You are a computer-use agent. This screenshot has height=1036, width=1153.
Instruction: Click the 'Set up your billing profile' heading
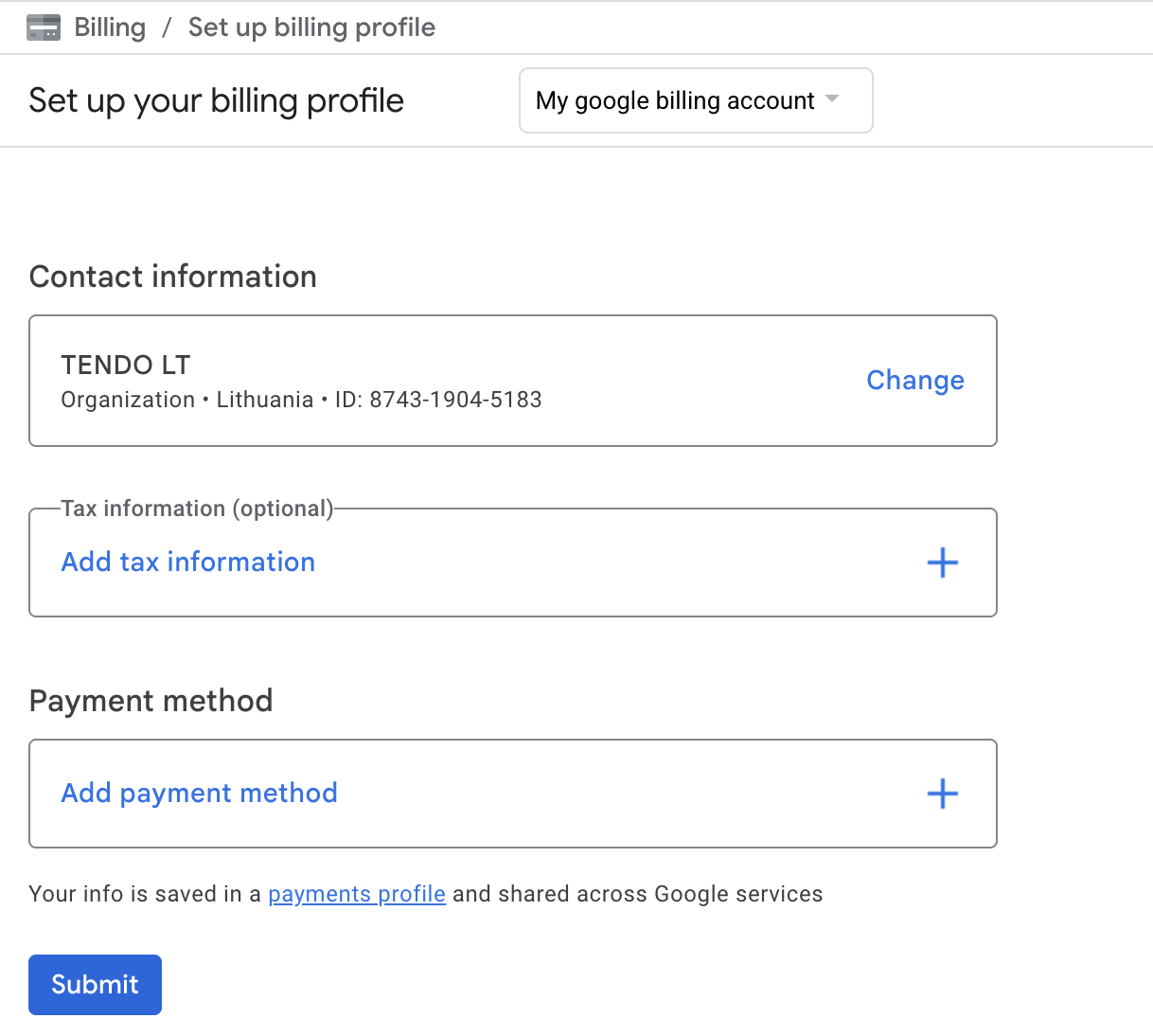216,100
